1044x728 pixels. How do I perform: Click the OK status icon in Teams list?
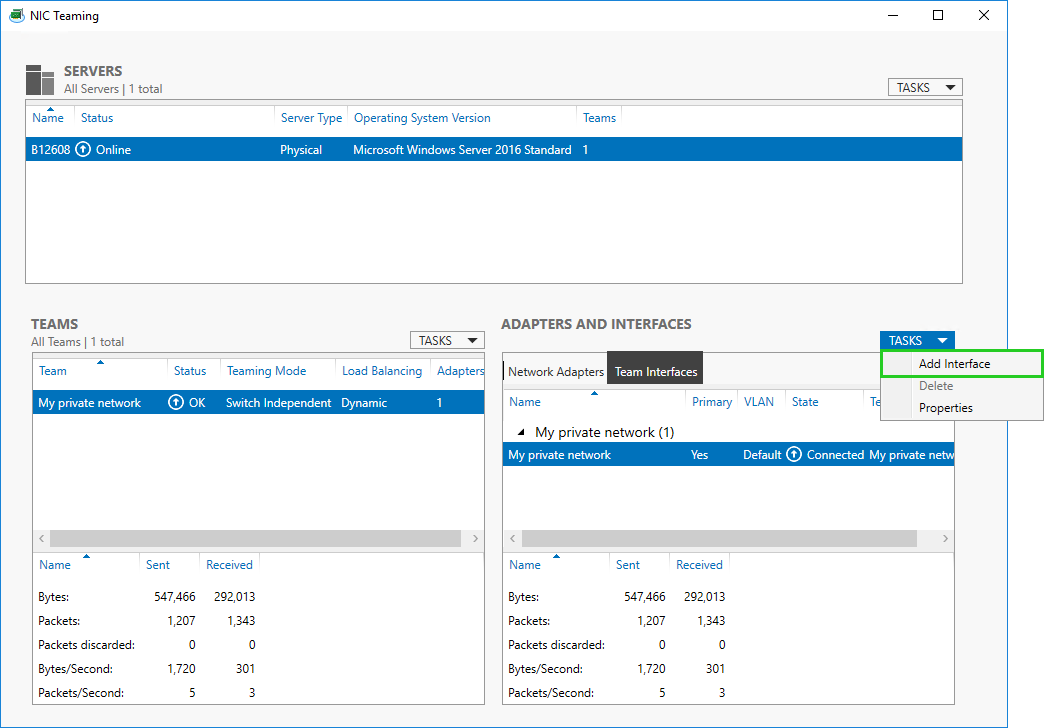tap(176, 403)
